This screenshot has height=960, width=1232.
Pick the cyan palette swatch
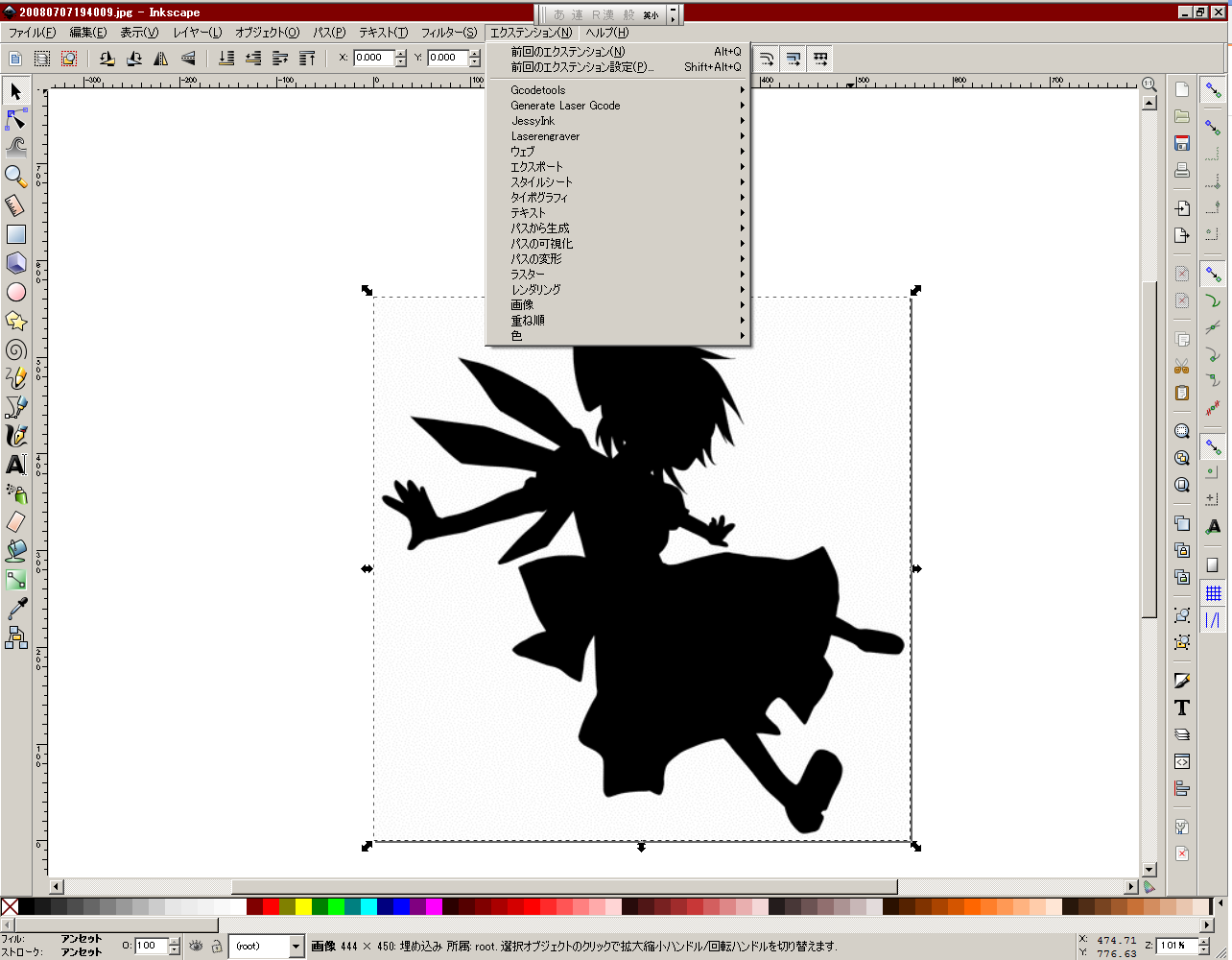368,906
